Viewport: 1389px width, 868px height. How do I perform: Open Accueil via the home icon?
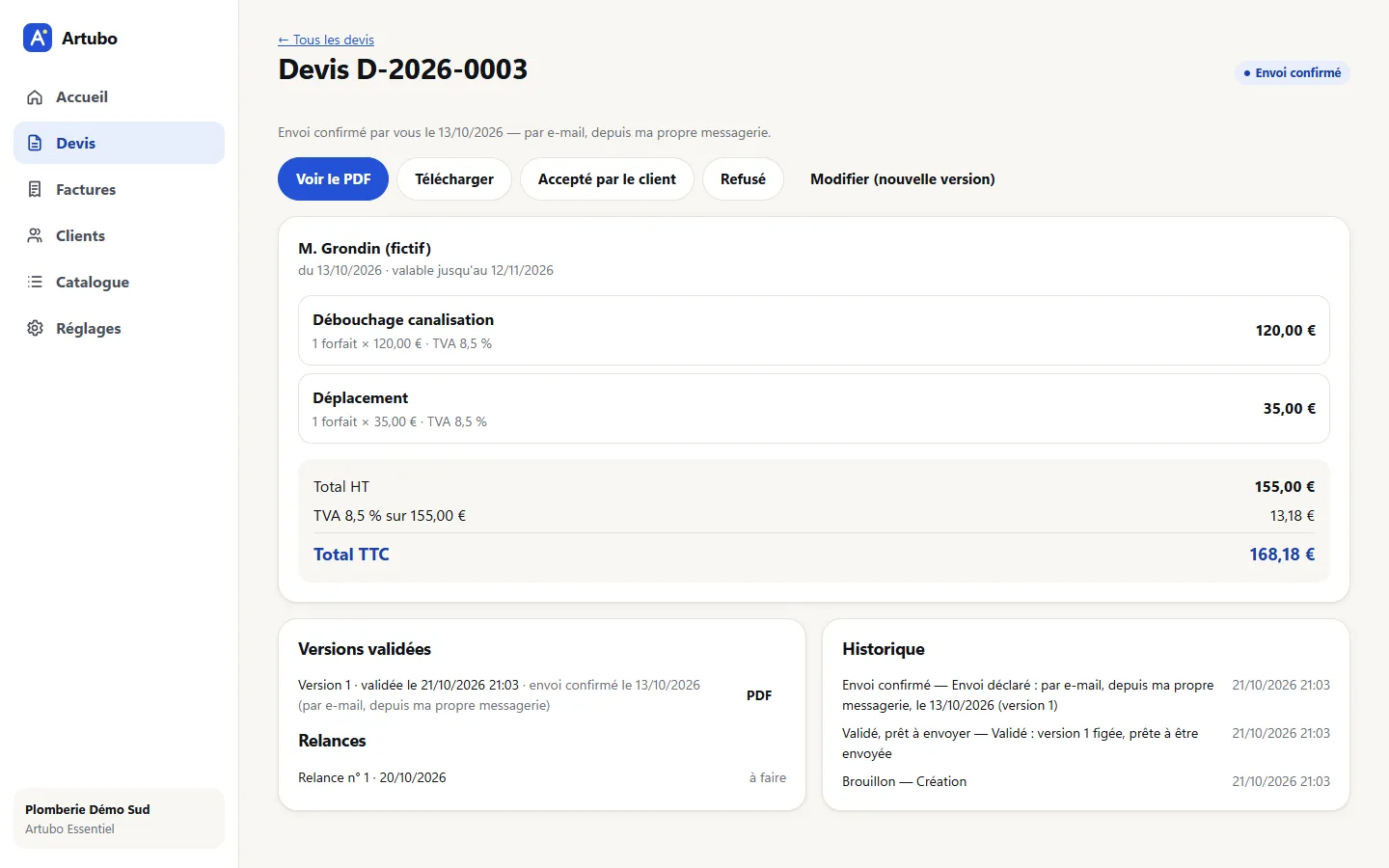coord(35,97)
